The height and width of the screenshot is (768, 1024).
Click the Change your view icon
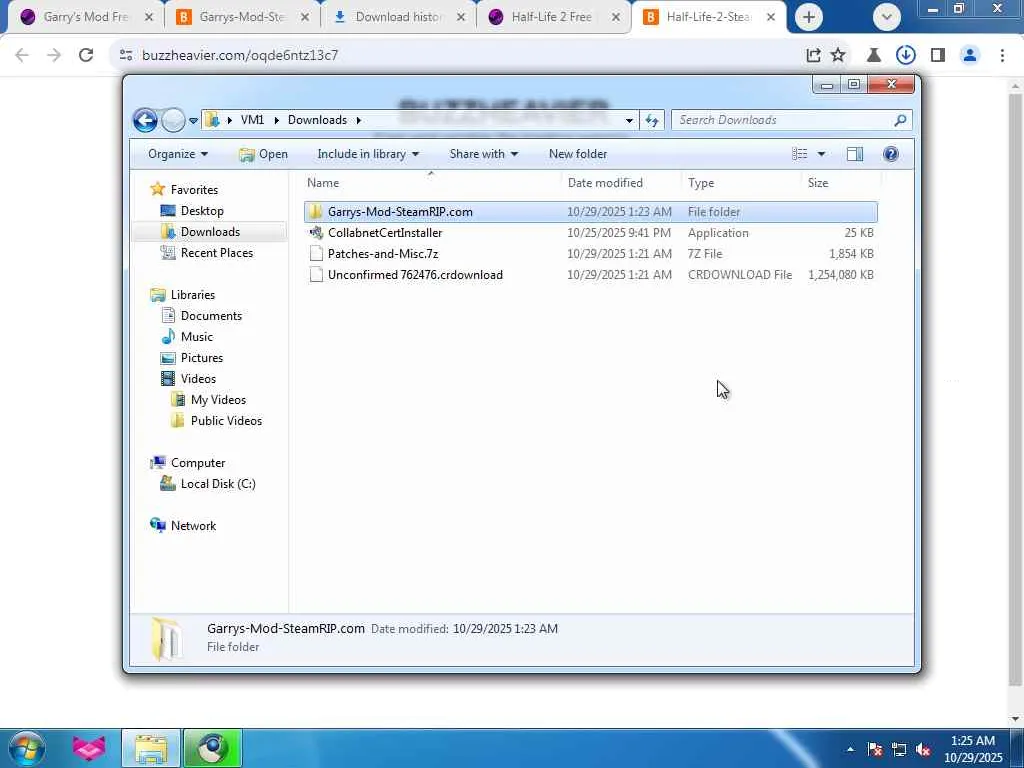pyautogui.click(x=799, y=154)
